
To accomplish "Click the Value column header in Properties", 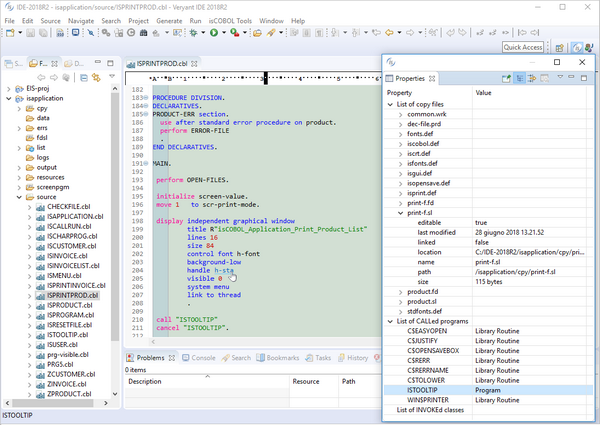I will [484, 93].
